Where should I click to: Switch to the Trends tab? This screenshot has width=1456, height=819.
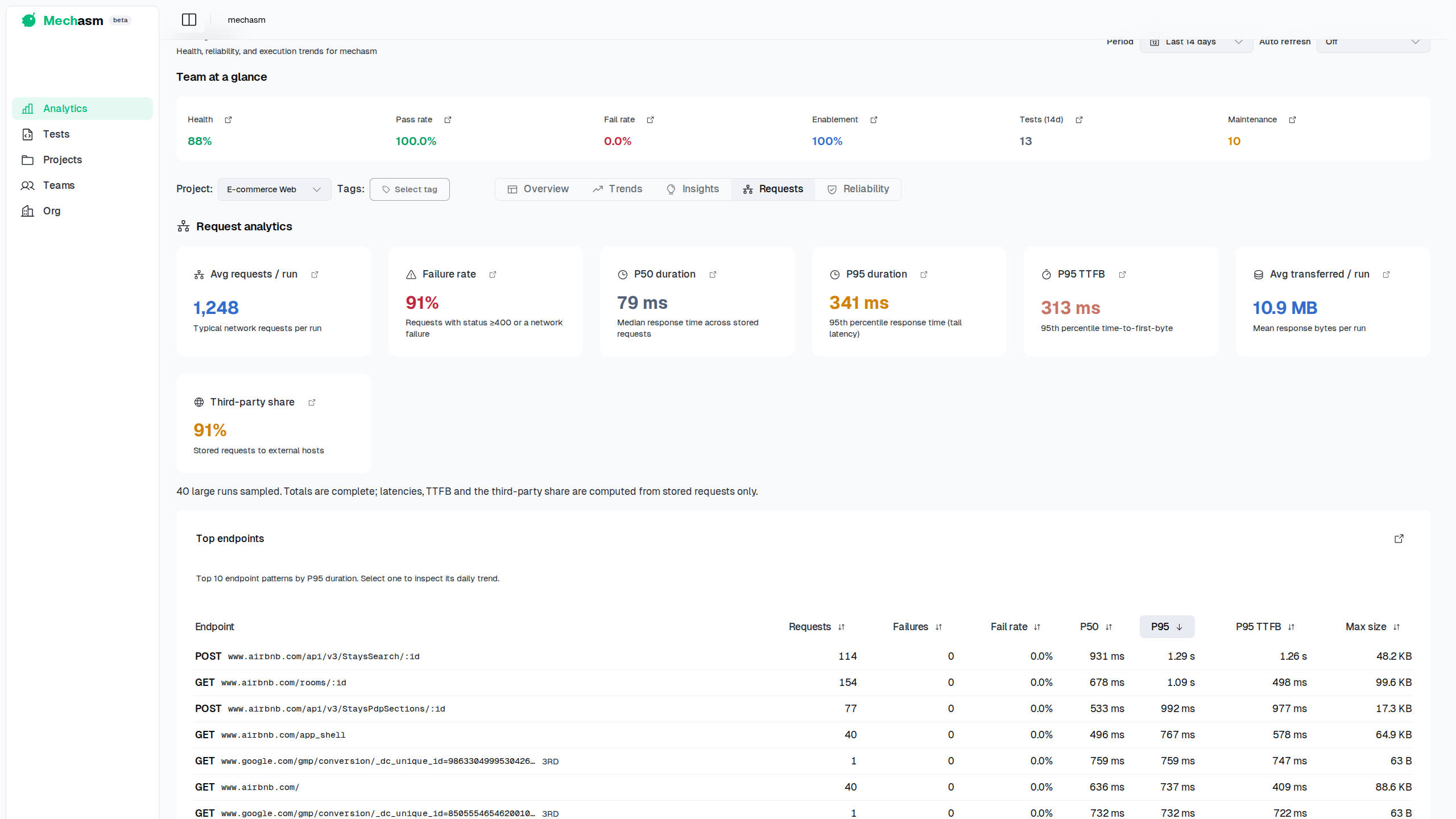(x=617, y=189)
